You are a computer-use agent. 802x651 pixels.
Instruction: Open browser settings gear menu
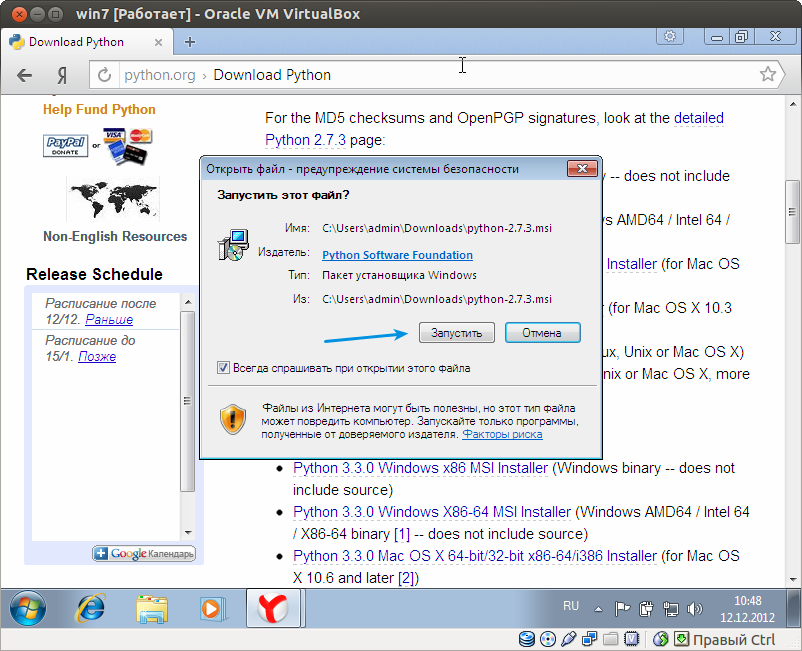(x=670, y=36)
